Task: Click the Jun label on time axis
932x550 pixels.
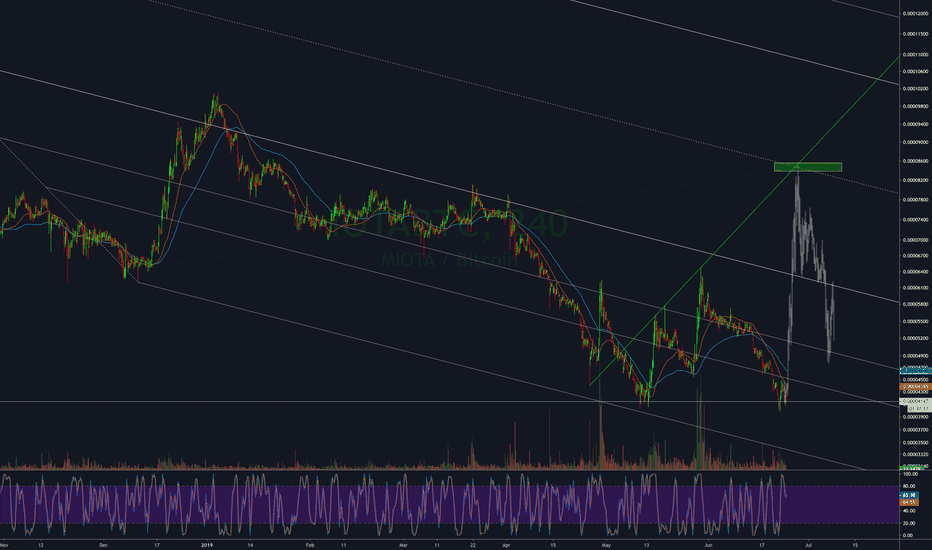Action: (x=708, y=544)
